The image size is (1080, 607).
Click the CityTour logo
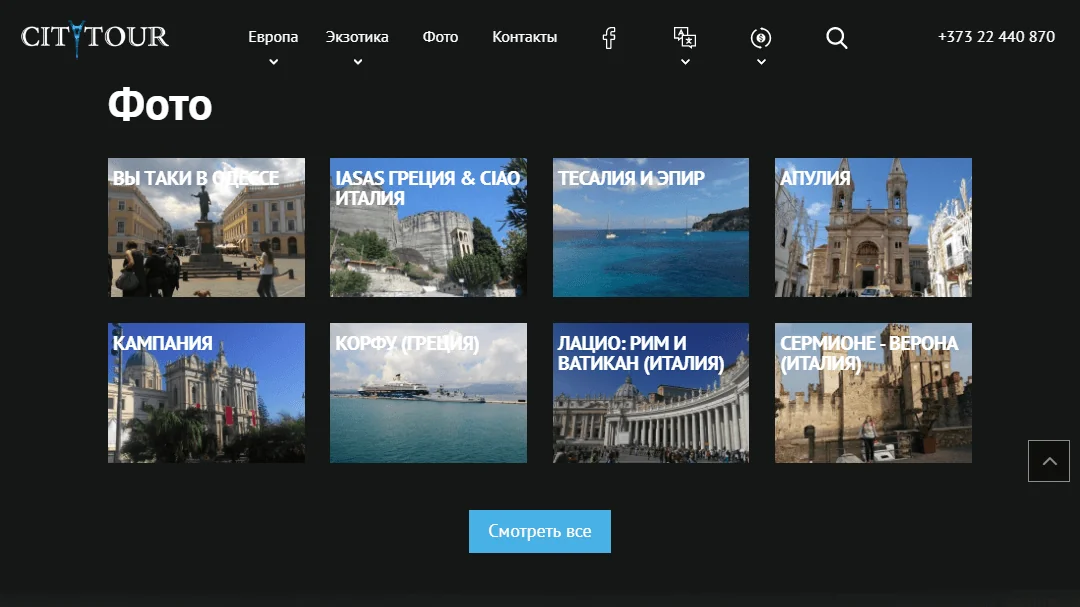(x=94, y=37)
